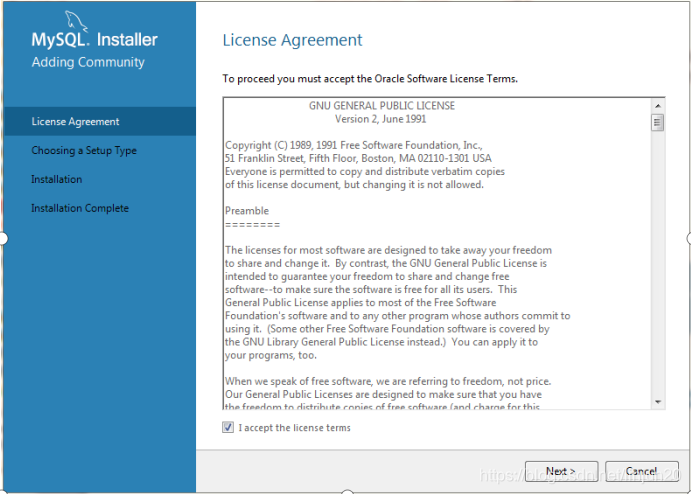Click the Copyright (C) 1989, 1991 line
This screenshot has width=691, height=494.
[353, 145]
